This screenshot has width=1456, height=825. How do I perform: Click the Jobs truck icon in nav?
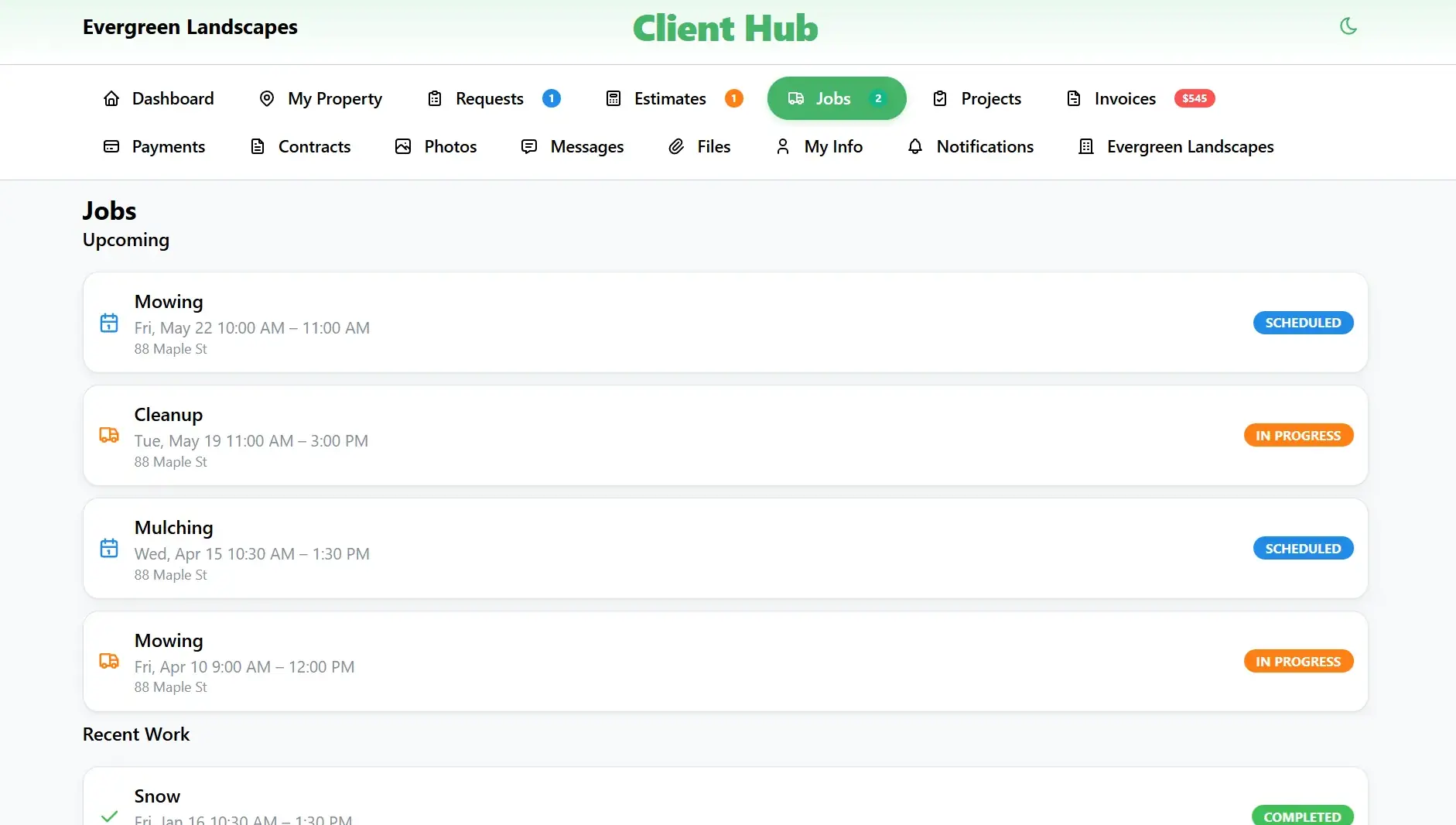[x=795, y=98]
